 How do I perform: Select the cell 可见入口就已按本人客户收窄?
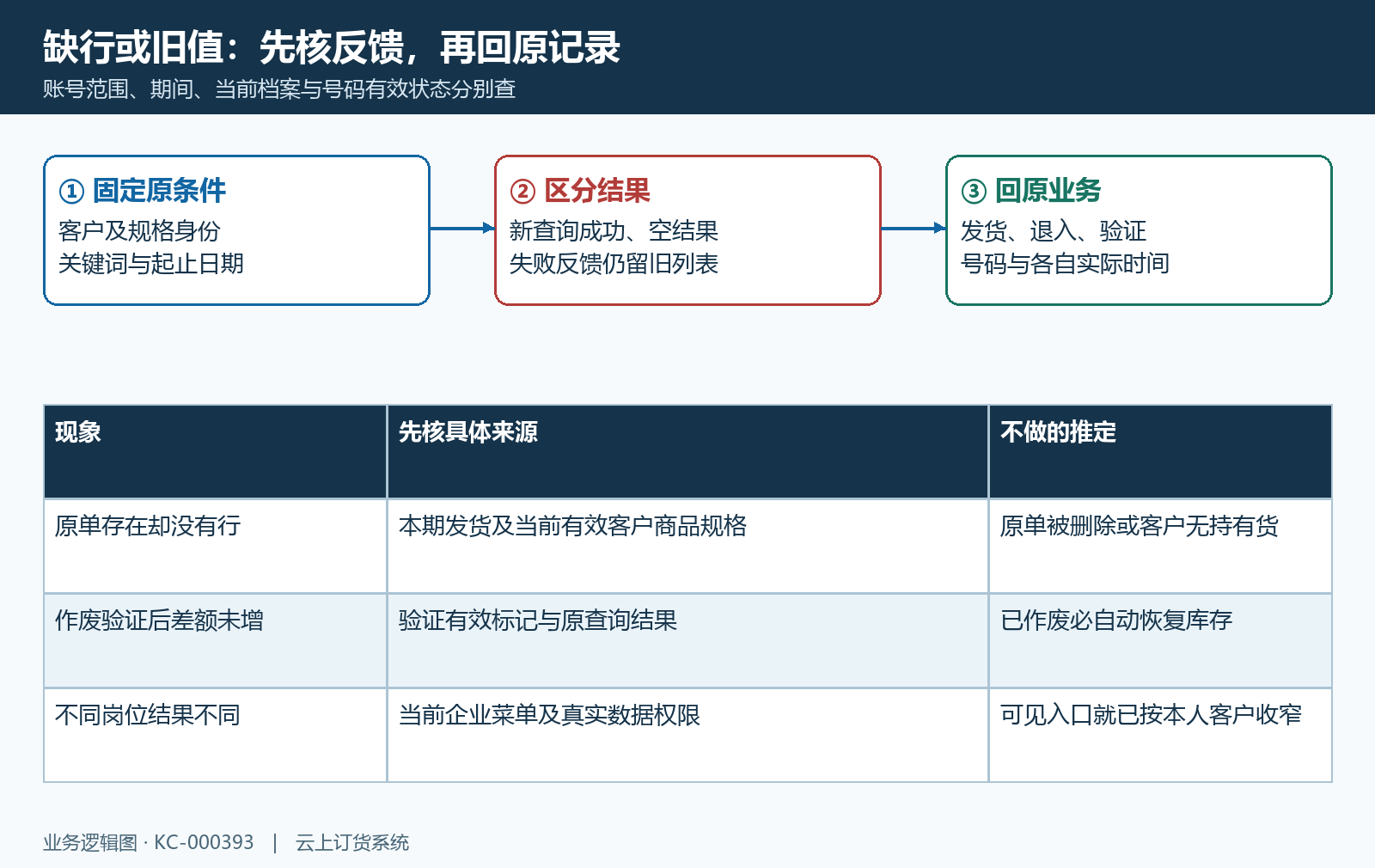[1160, 736]
